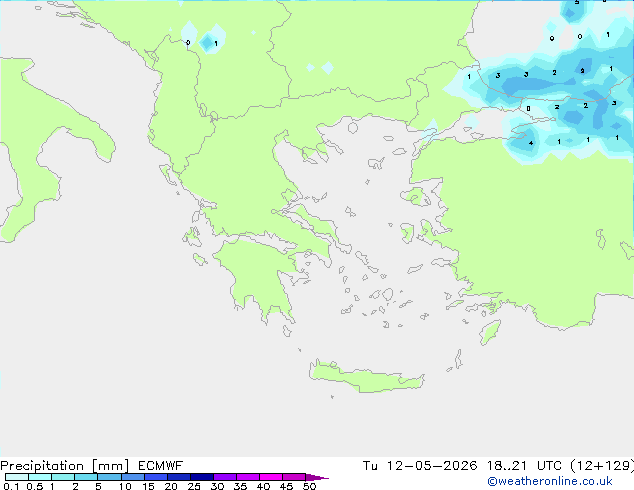Select the magenta legend swatch between 40 and 45
634x490 pixels.
tap(271, 477)
